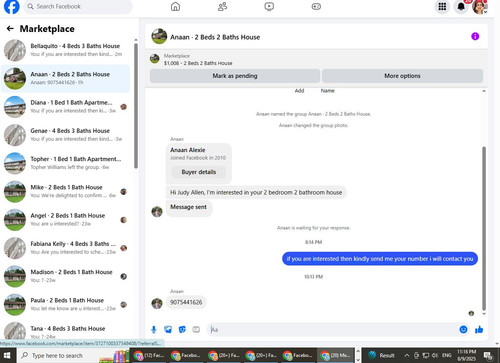Go back using the Marketplace arrow

pyautogui.click(x=10, y=29)
